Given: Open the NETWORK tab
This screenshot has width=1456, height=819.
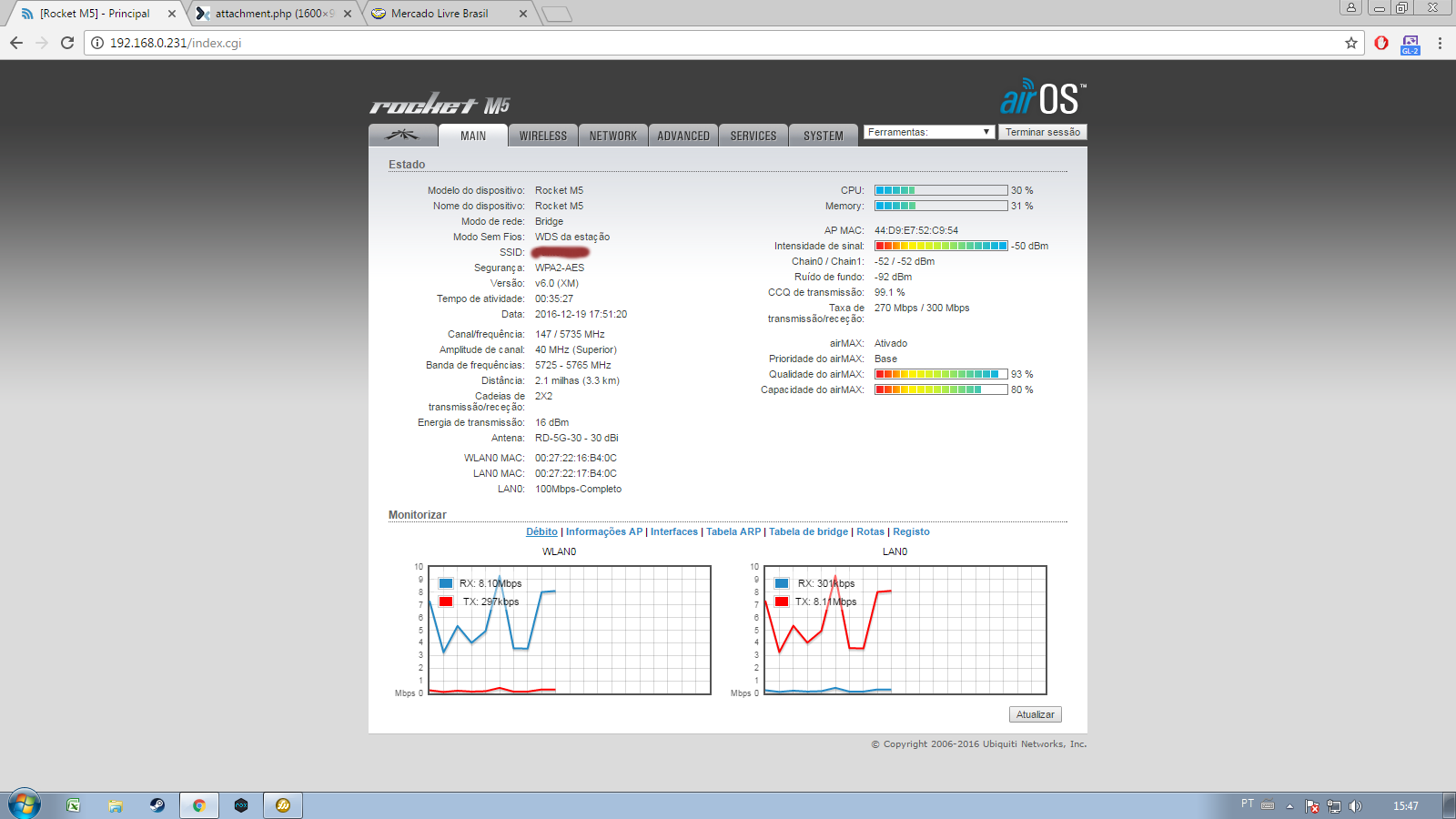Looking at the screenshot, I should [613, 136].
